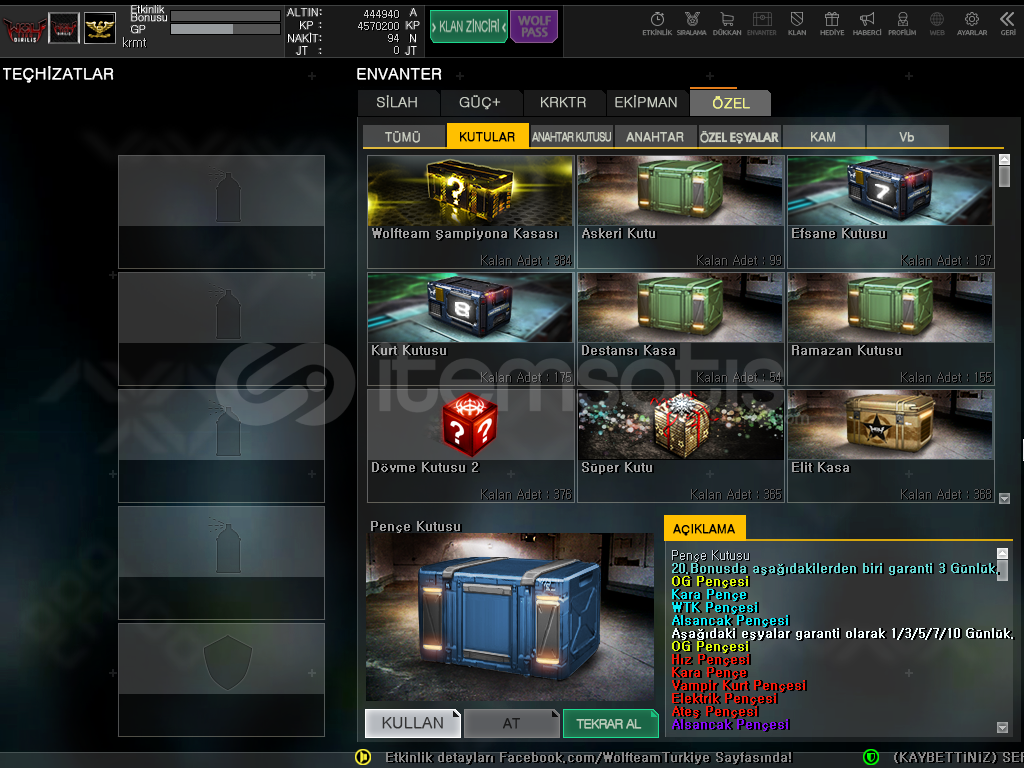The width and height of the screenshot is (1024, 768).
Task: Click the gold eagle rank badge
Action: tap(100, 28)
